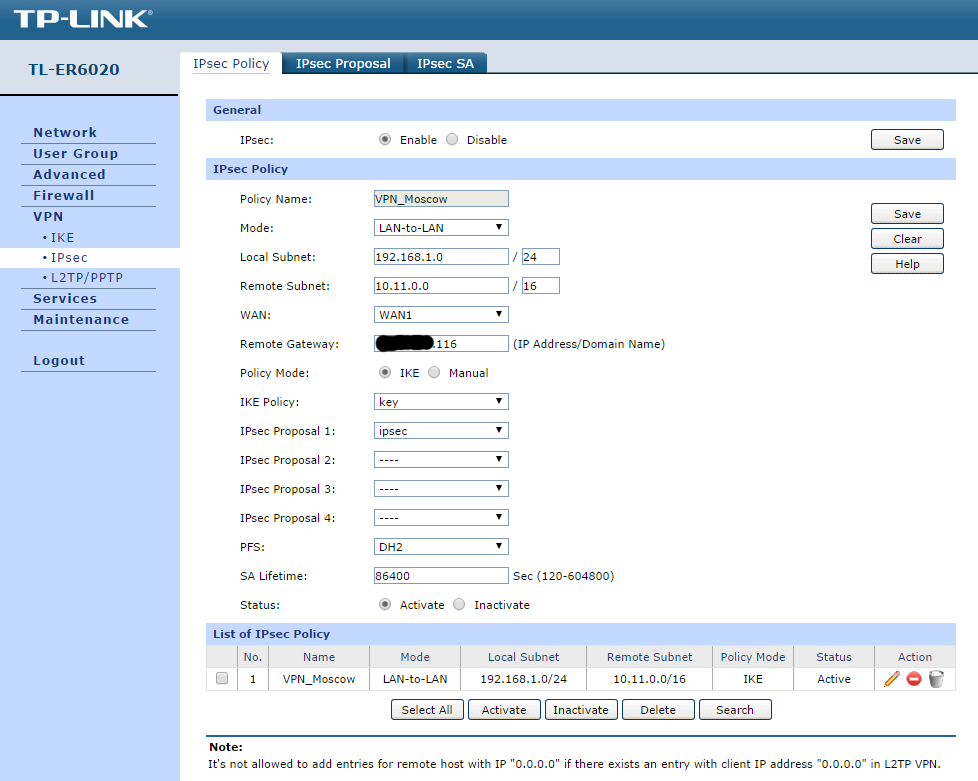Click the SA Lifetime input field
This screenshot has width=978, height=781.
(441, 576)
